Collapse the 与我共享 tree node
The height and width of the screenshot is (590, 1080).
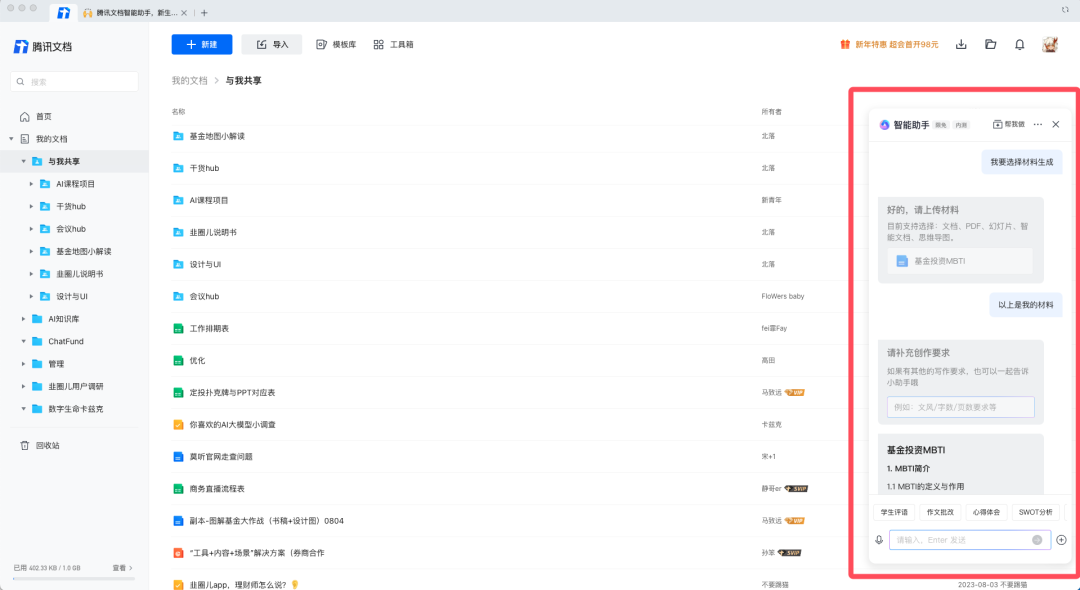click(x=23, y=162)
